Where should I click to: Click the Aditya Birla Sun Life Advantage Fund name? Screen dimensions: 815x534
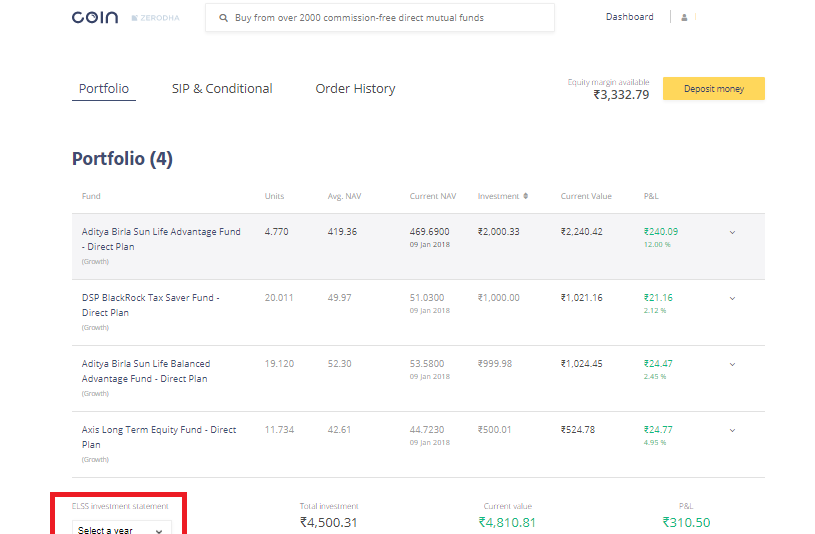click(x=161, y=239)
